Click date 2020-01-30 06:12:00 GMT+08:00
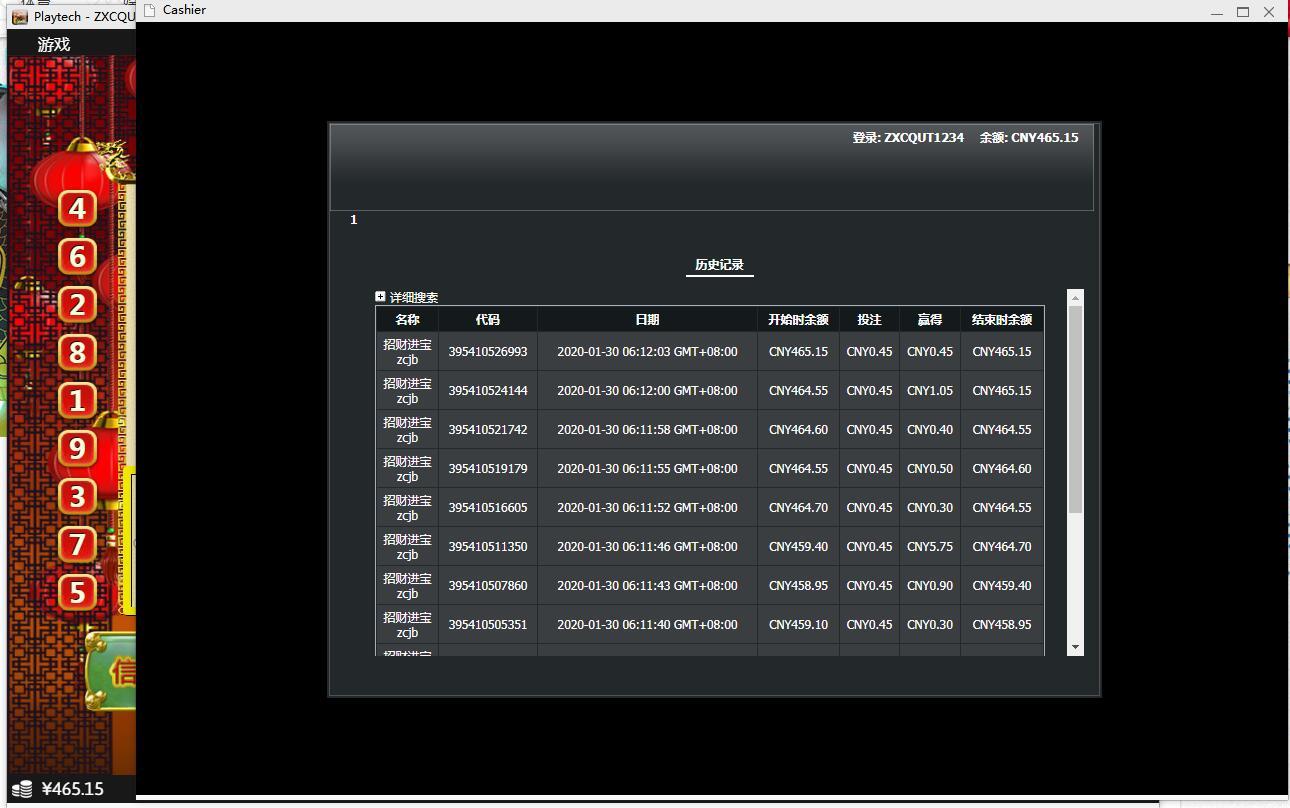The image size is (1290, 808). (x=647, y=391)
